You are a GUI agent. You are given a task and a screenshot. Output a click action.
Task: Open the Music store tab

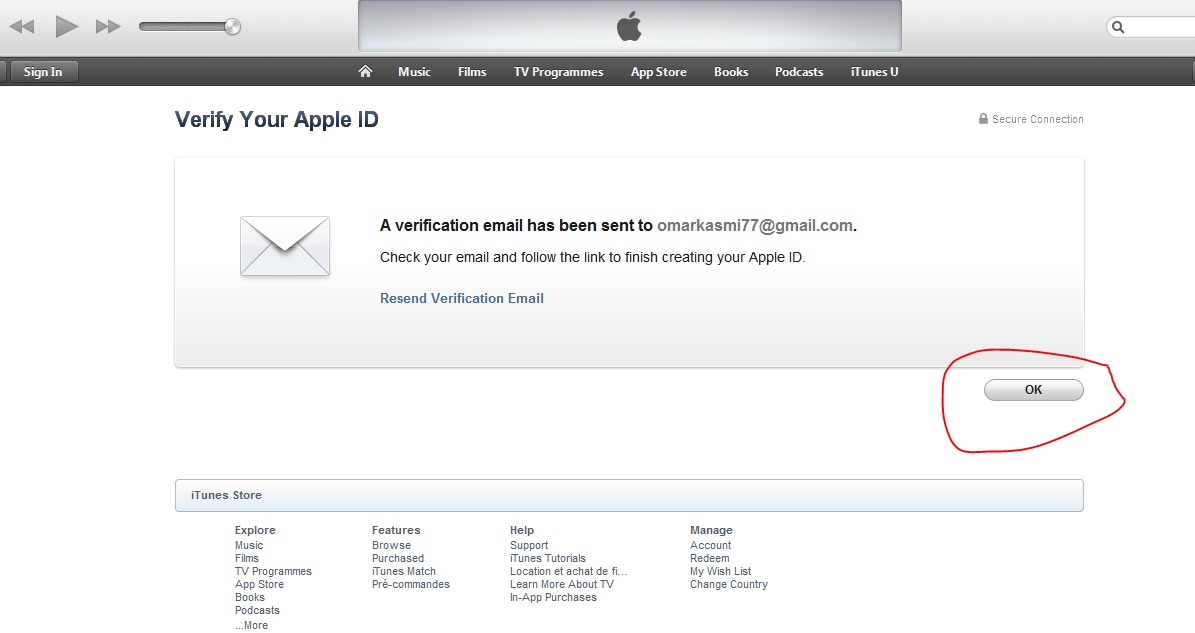point(415,72)
